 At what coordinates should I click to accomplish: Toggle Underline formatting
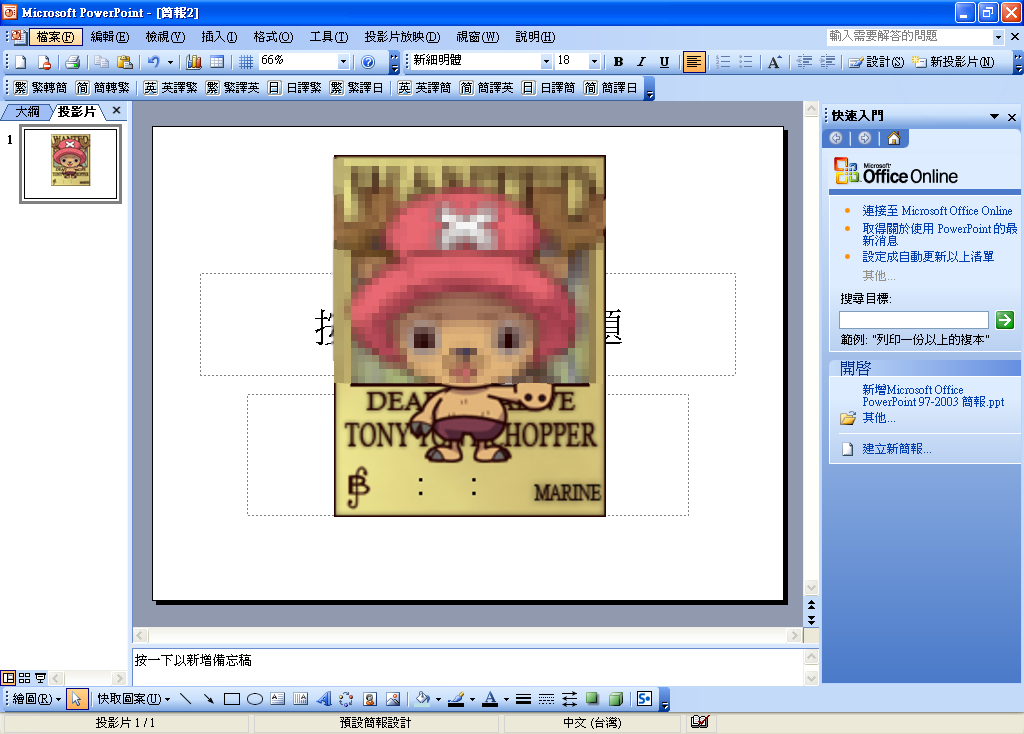coord(664,62)
